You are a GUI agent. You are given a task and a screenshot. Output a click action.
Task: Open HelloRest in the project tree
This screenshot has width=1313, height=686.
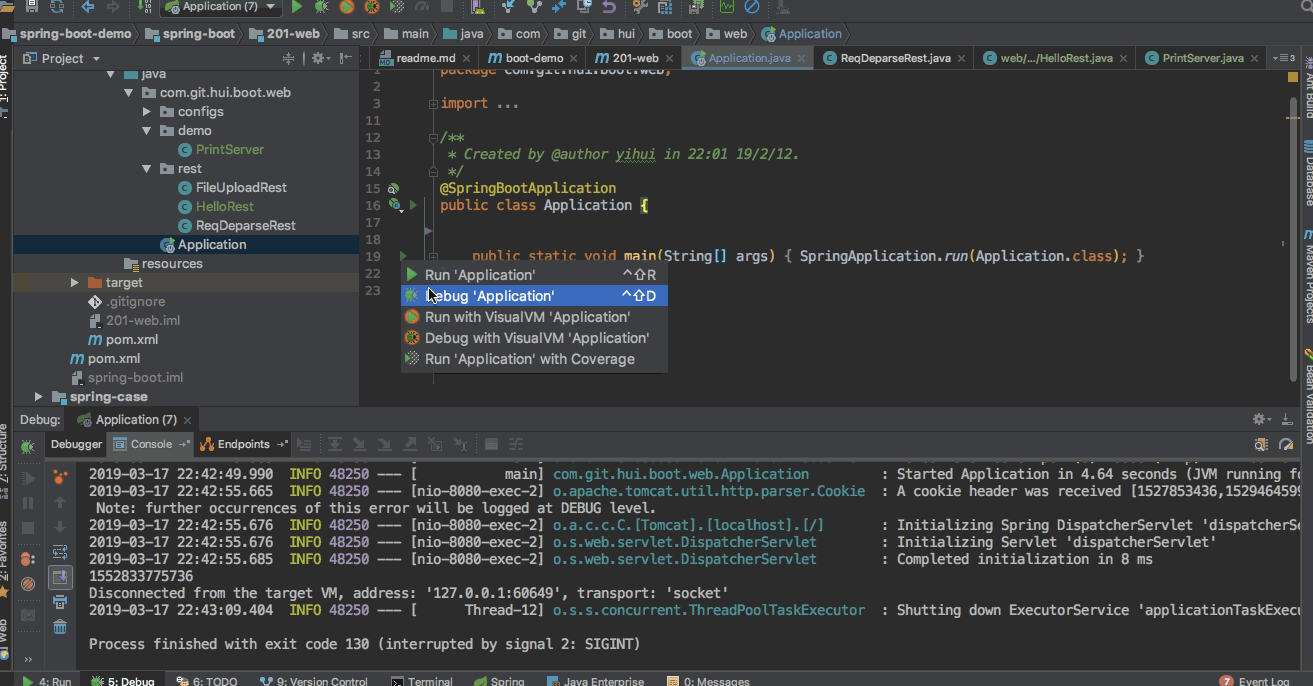(x=225, y=207)
